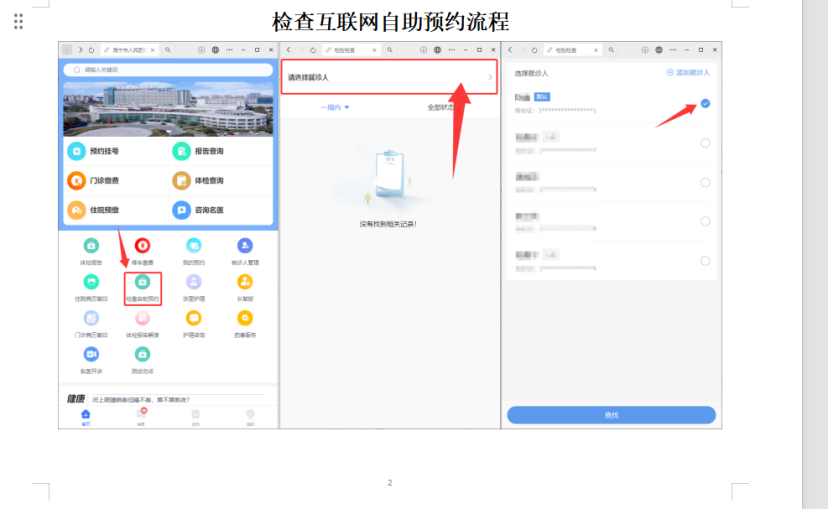This screenshot has height=509, width=828.
Task: Open the 报告查询 report query icon
Action: 181,151
